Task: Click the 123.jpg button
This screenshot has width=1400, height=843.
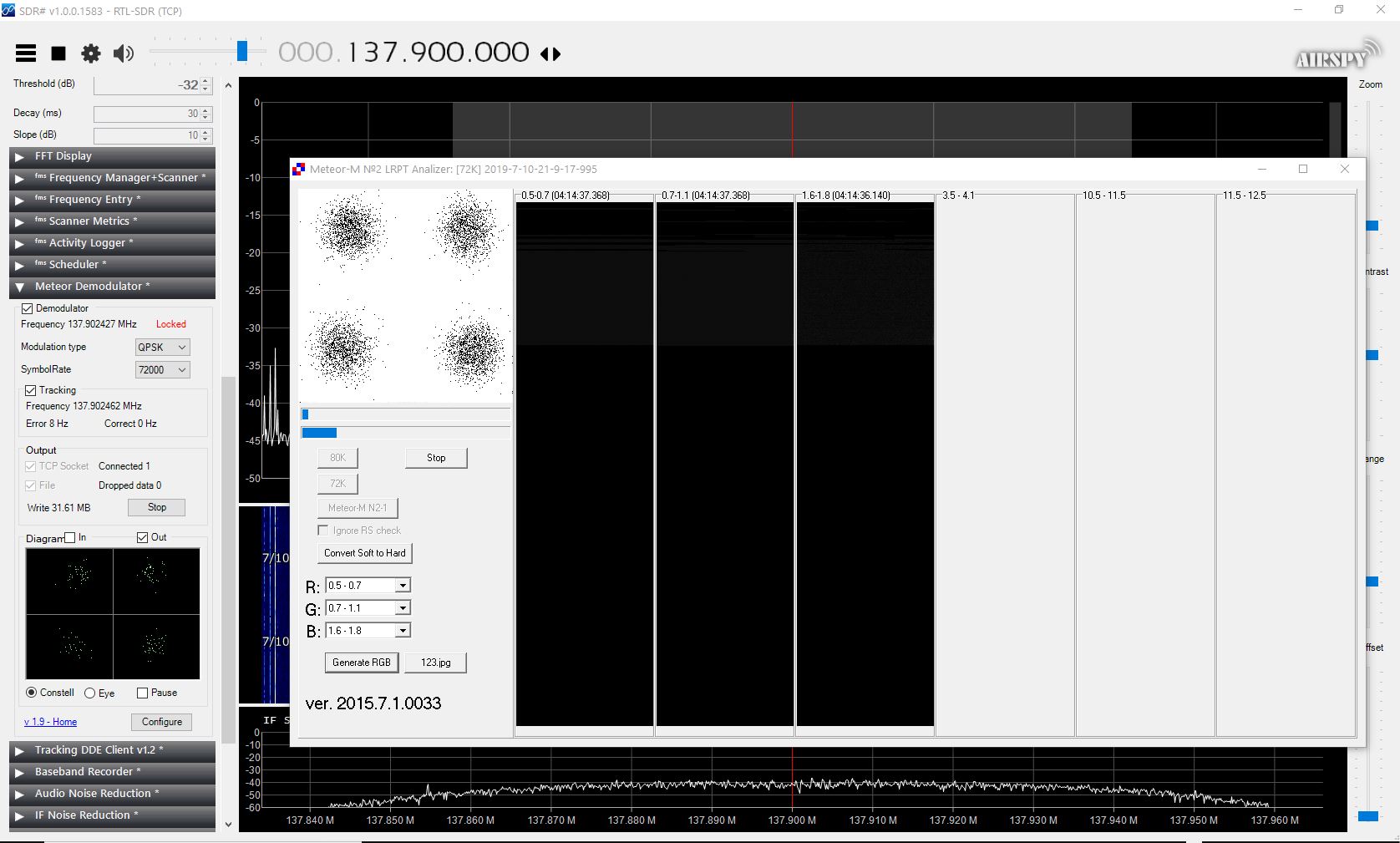Action: click(436, 663)
